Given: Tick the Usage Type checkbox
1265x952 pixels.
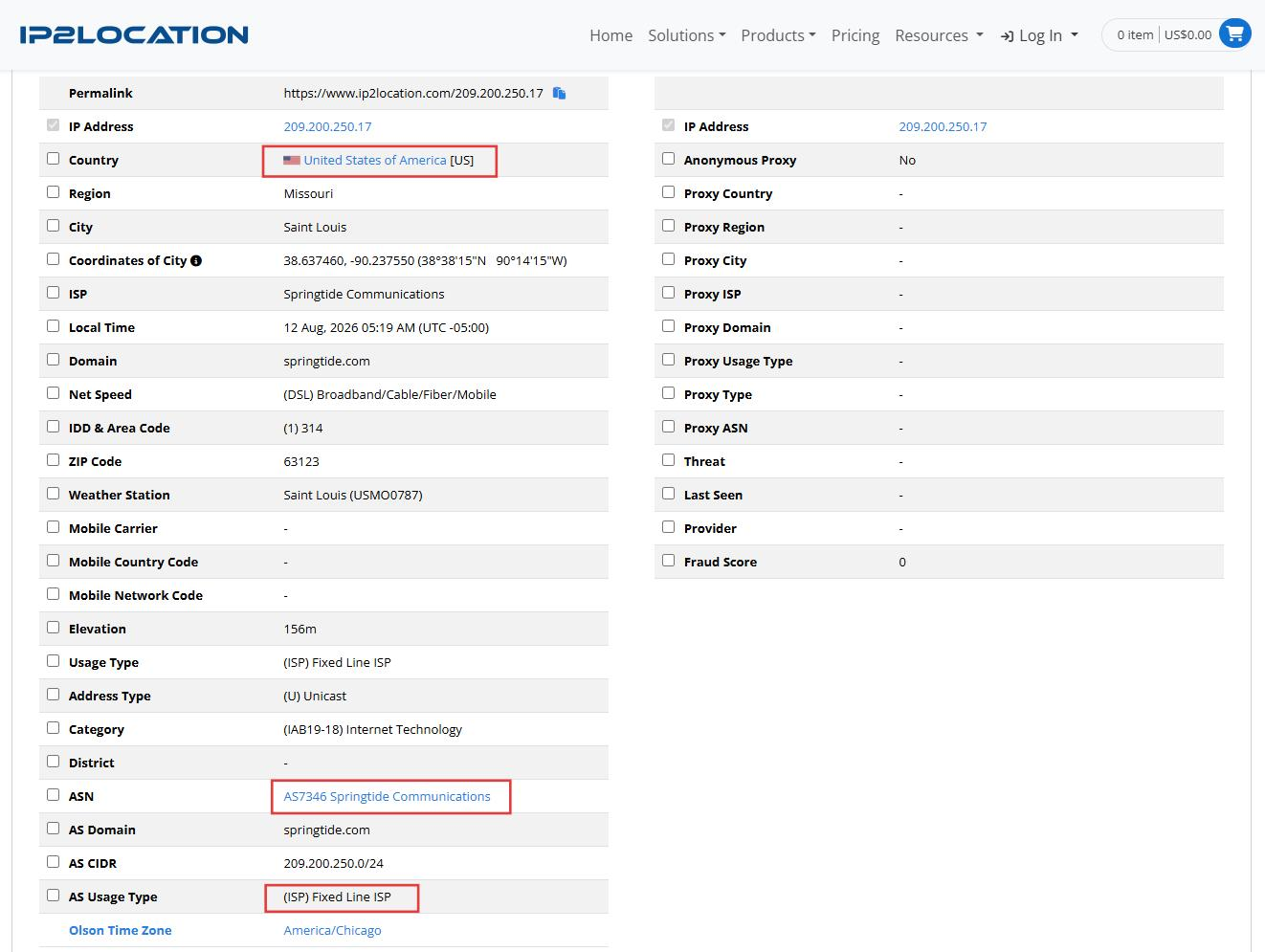Looking at the screenshot, I should (x=54, y=661).
